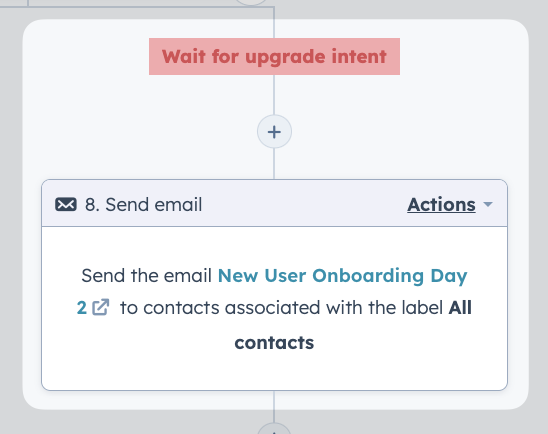
Task: Click the envelope icon in step 8 header
Action: tap(66, 204)
